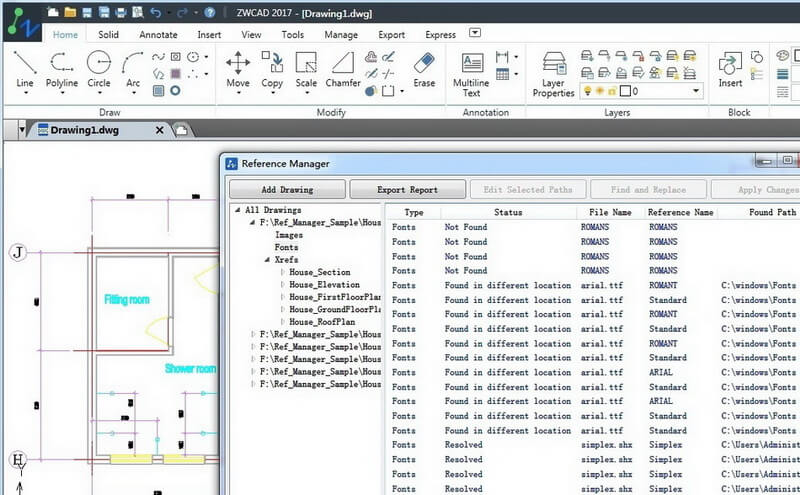
Task: Open the Insert ribbon tab
Action: tap(209, 35)
